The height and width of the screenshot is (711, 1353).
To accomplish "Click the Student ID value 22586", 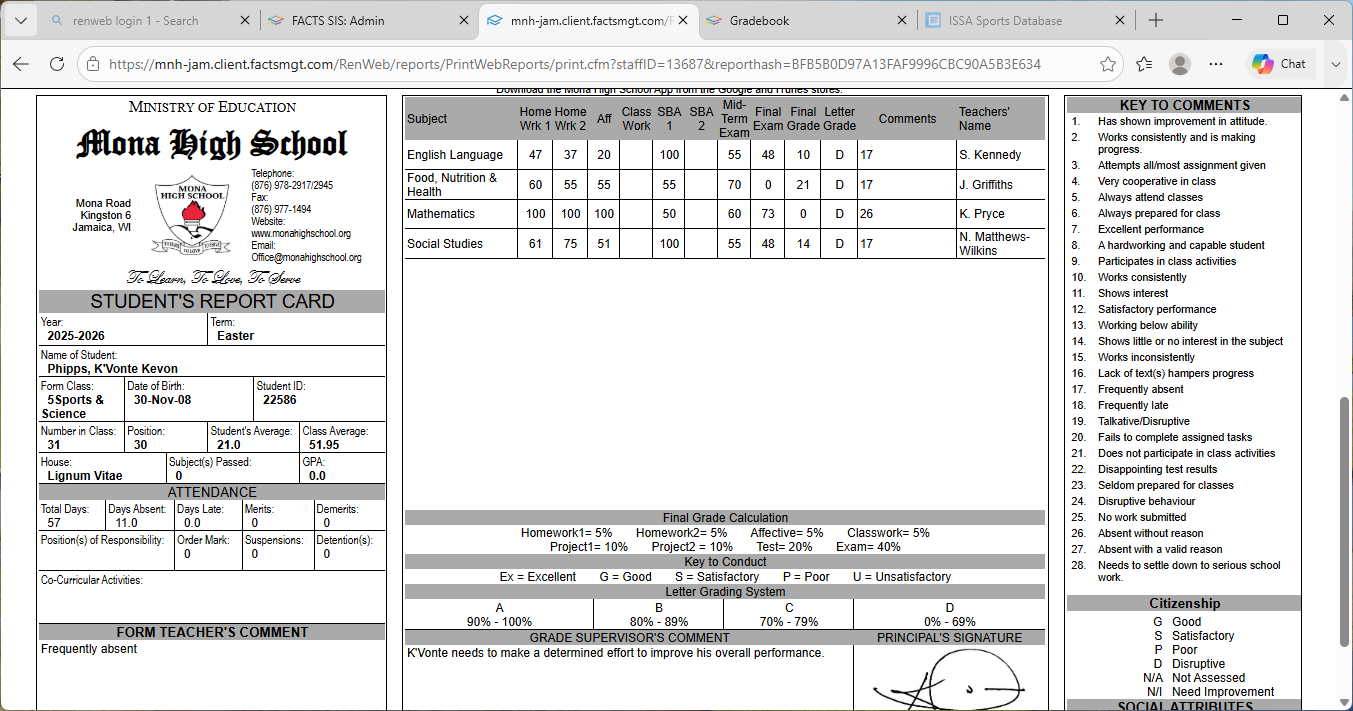I will point(280,400).
